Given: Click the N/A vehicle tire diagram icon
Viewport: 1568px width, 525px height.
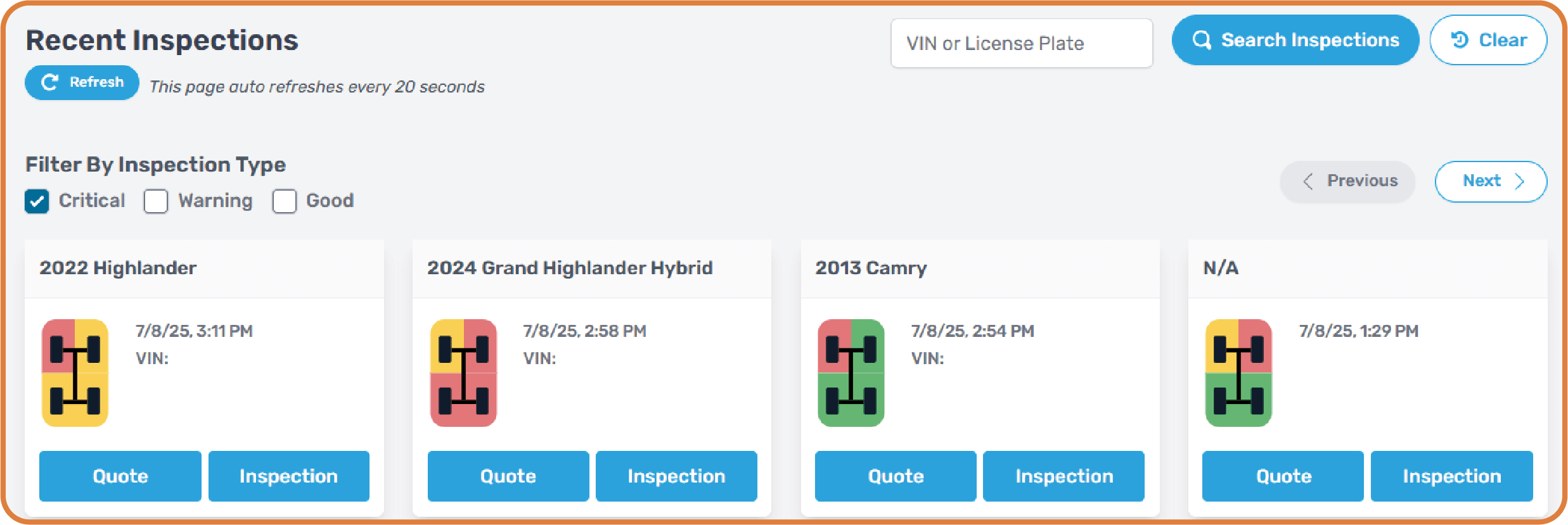Looking at the screenshot, I should coord(1238,372).
